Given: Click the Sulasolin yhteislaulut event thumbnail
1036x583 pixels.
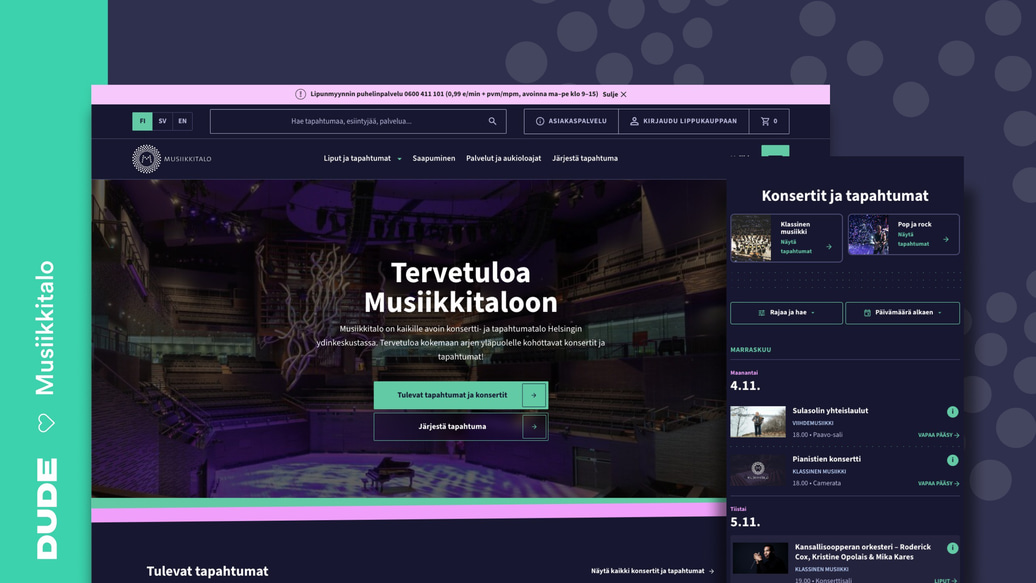Looking at the screenshot, I should point(758,422).
